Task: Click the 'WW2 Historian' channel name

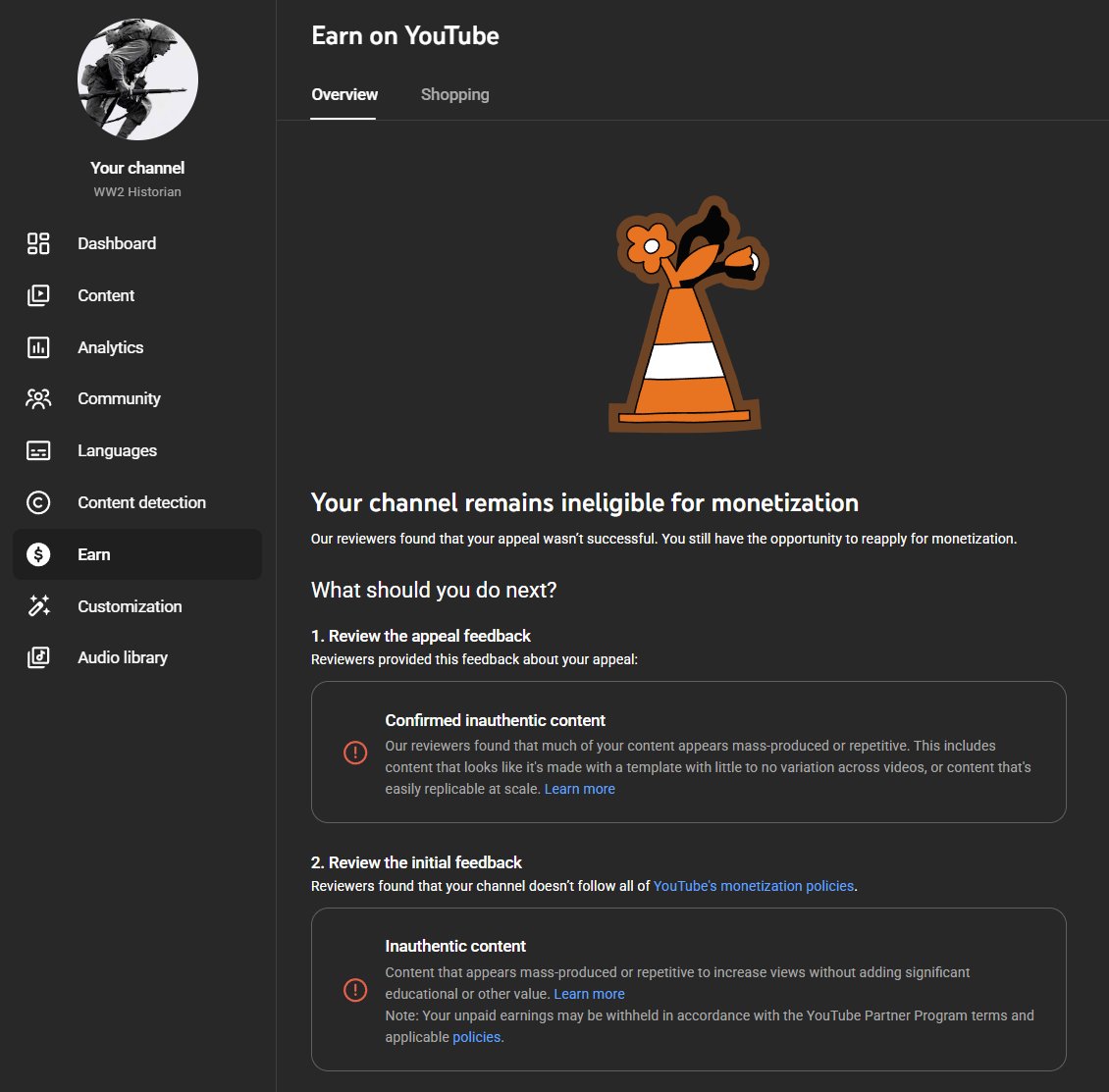Action: (137, 191)
